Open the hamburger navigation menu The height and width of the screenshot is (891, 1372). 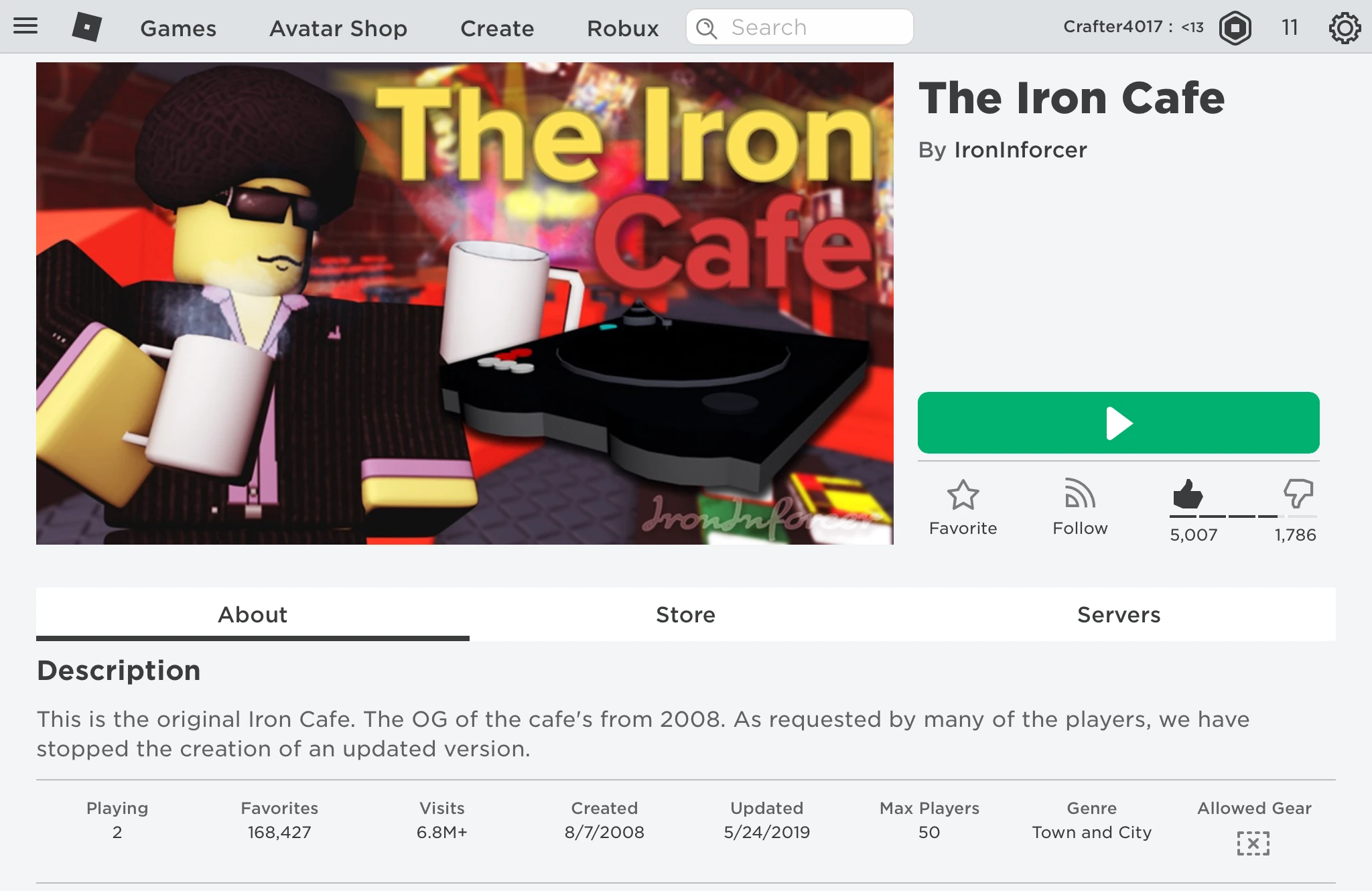(25, 27)
